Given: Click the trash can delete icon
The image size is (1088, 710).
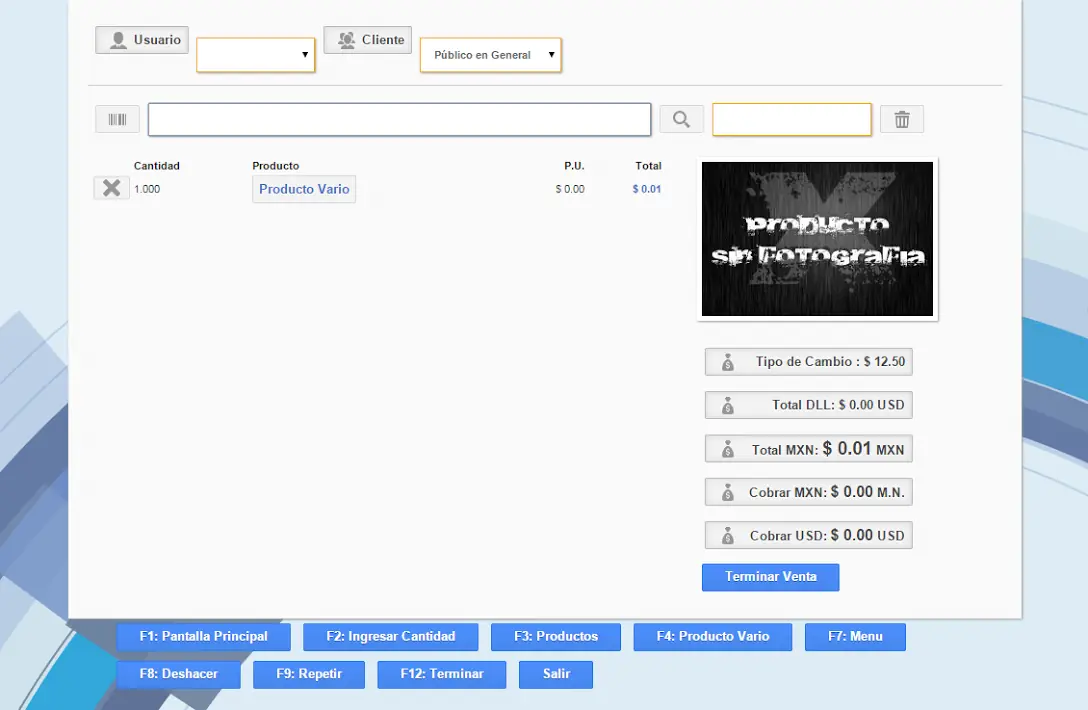Looking at the screenshot, I should [x=901, y=119].
